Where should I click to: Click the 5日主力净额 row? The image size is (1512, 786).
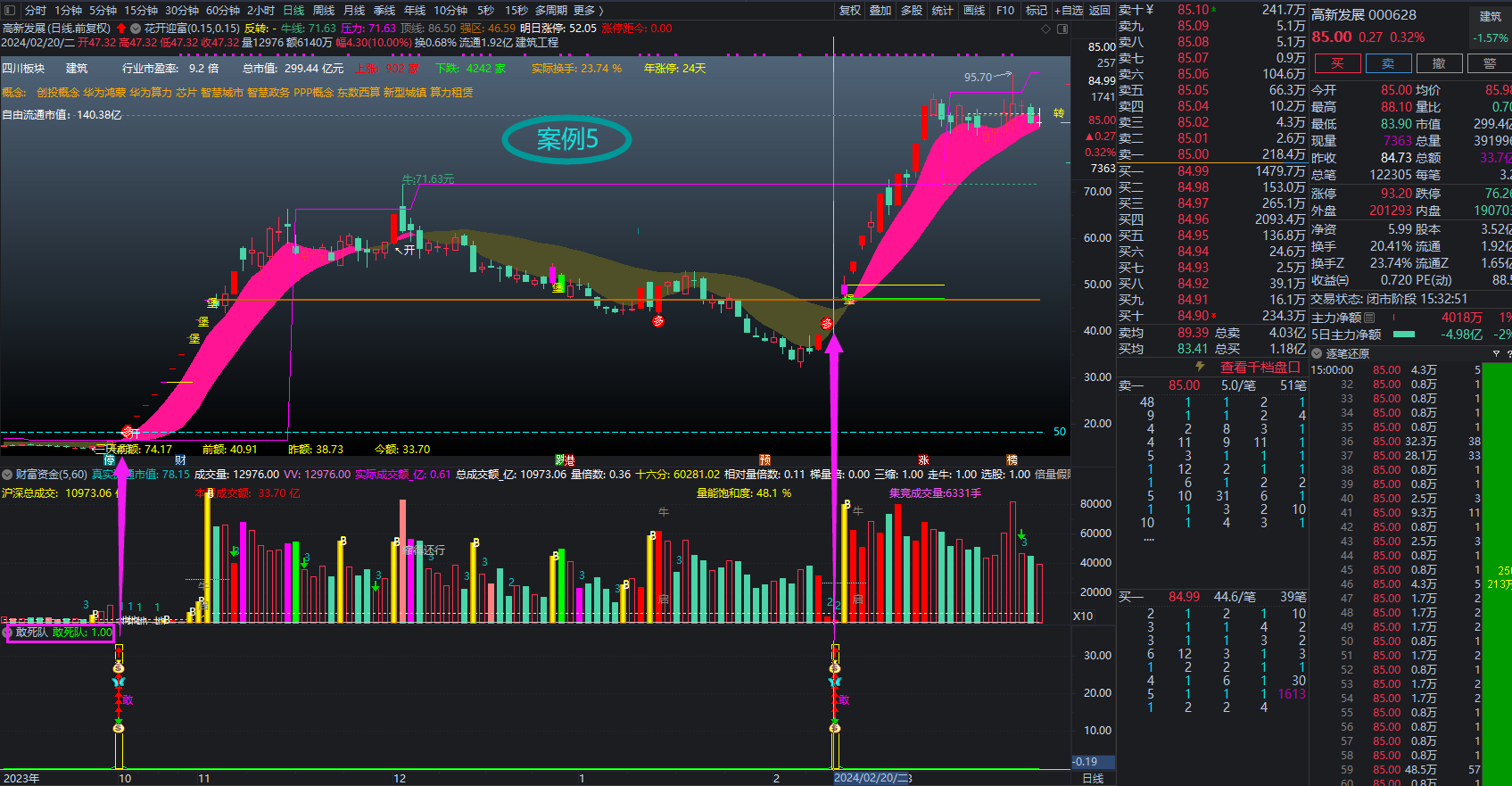tap(1410, 335)
